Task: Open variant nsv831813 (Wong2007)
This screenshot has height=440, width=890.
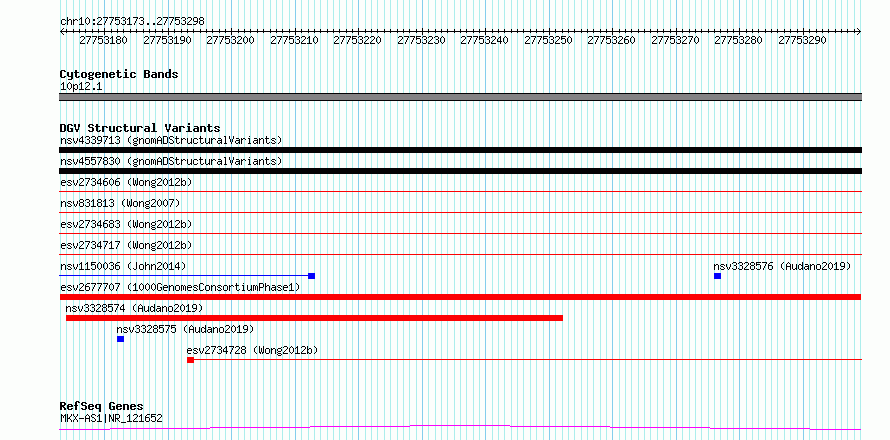Action: [120, 203]
